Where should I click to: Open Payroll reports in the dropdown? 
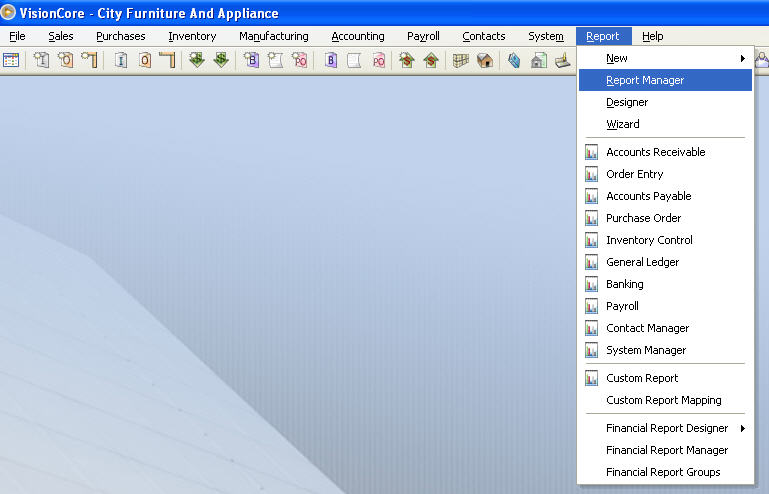[665, 306]
